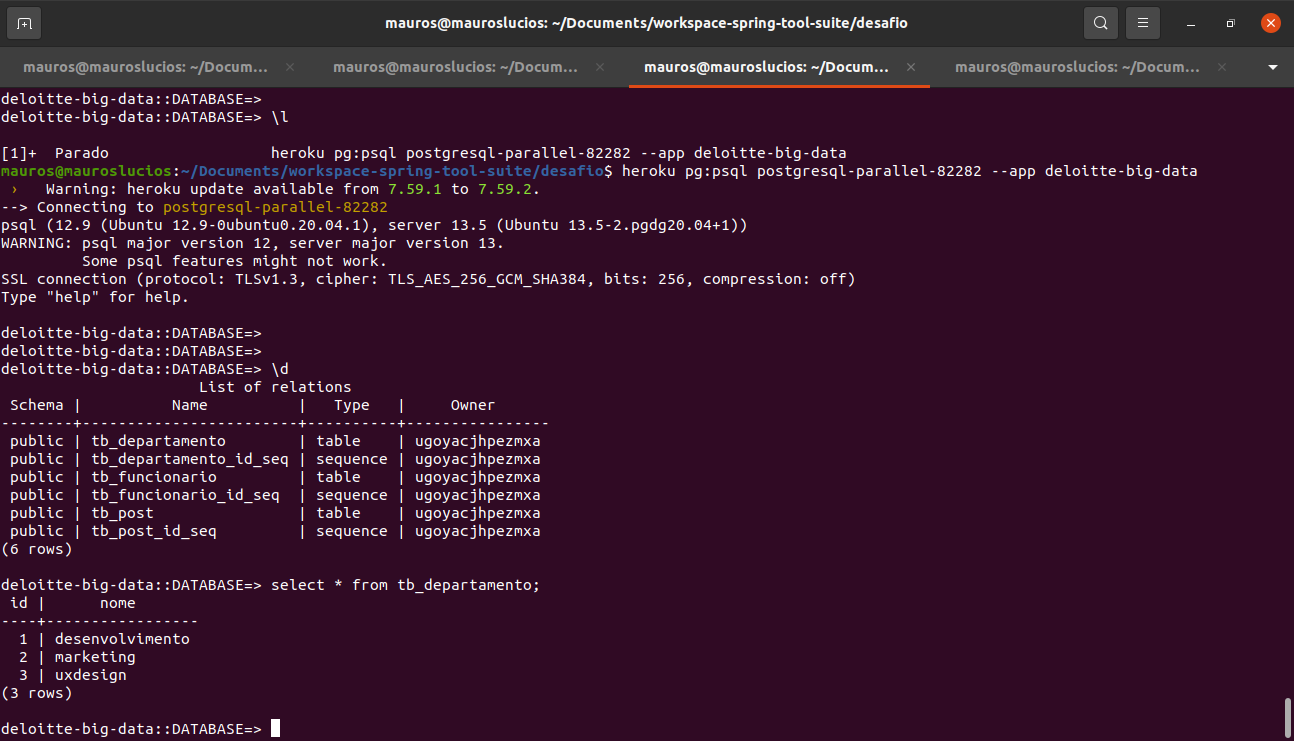
Task: Click the 'select * from tb_departamento;' command
Action: click(406, 585)
